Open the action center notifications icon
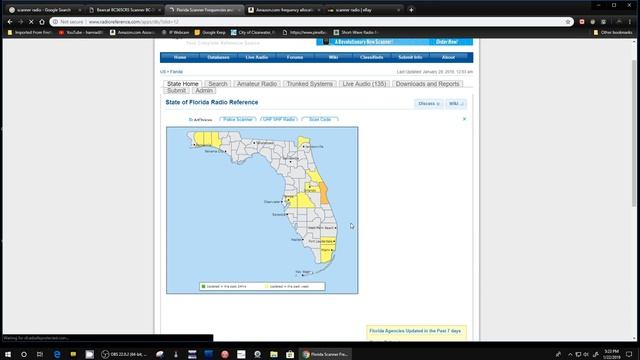This screenshot has width=640, height=360. (x=629, y=354)
